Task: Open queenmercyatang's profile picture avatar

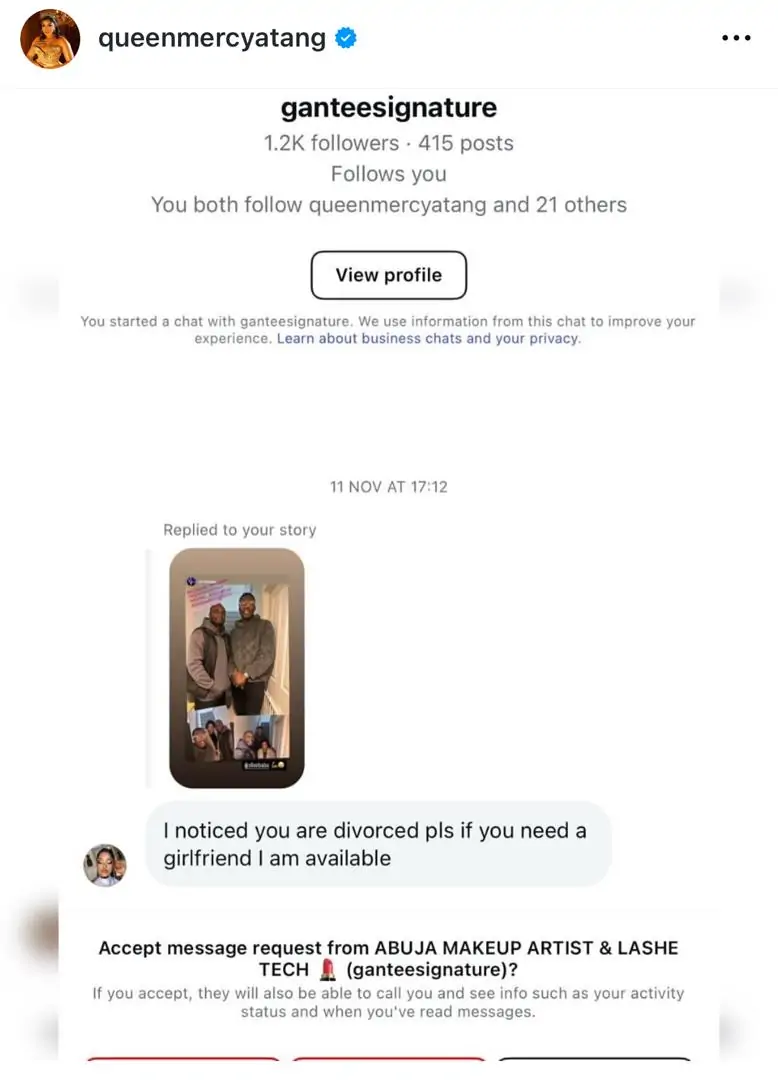Action: click(x=50, y=39)
